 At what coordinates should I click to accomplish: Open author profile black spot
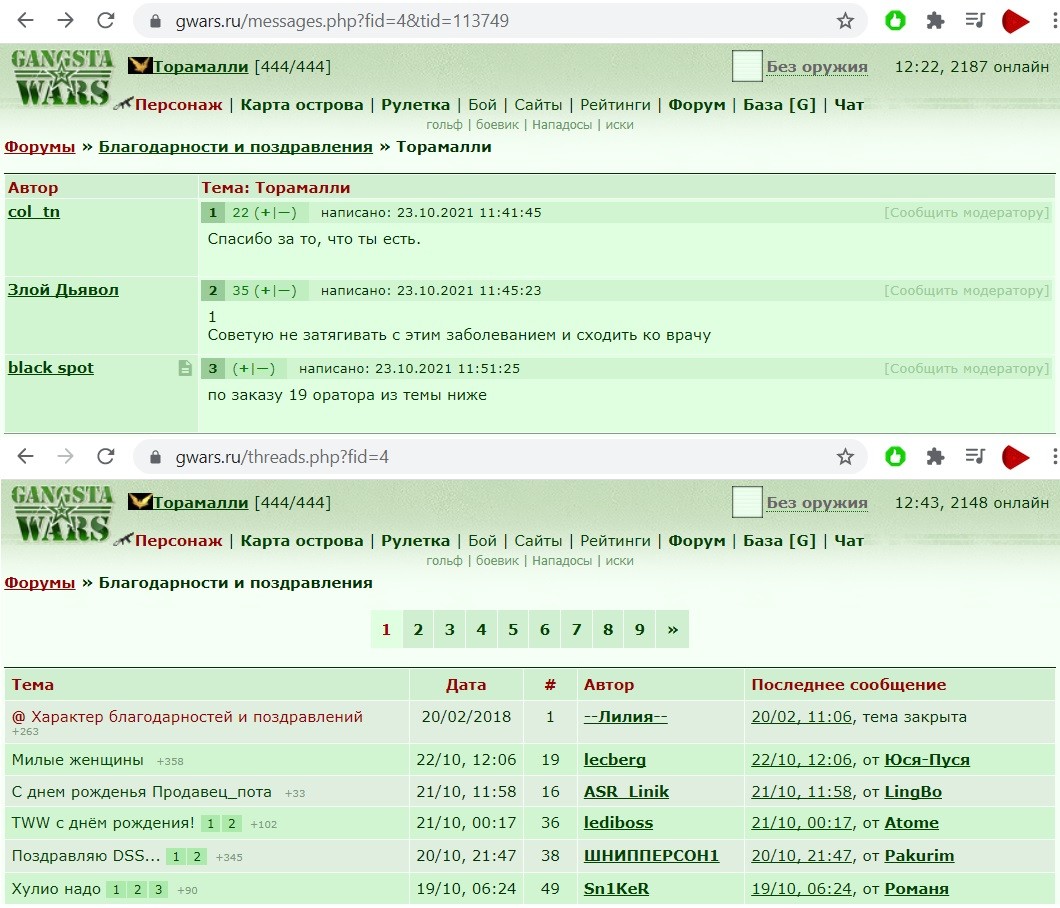[x=51, y=368]
